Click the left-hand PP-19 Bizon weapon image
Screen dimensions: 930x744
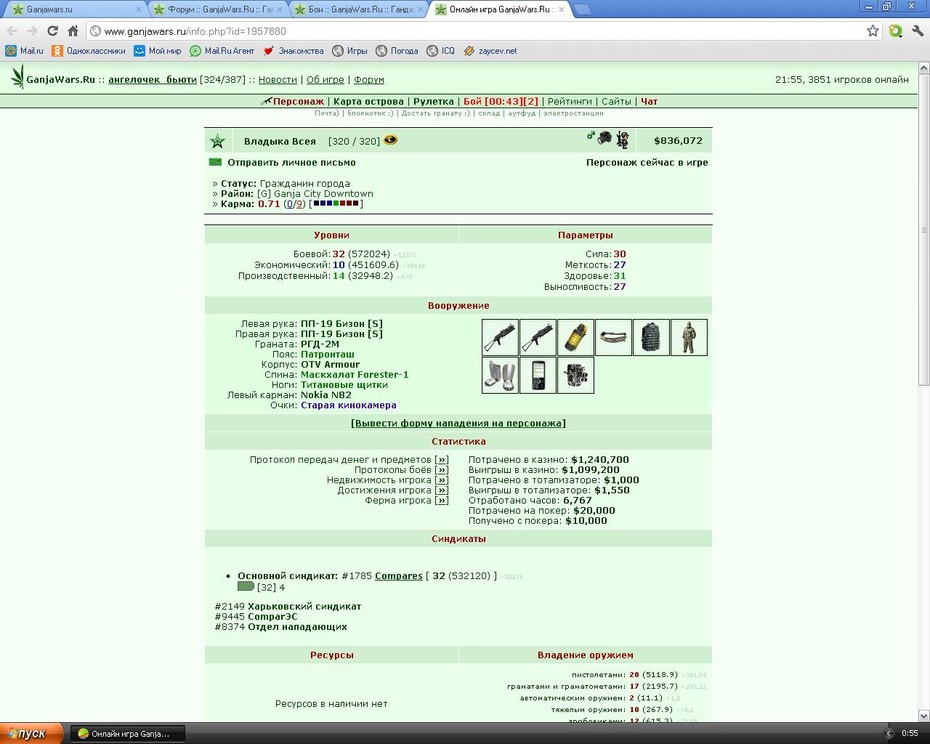click(499, 337)
